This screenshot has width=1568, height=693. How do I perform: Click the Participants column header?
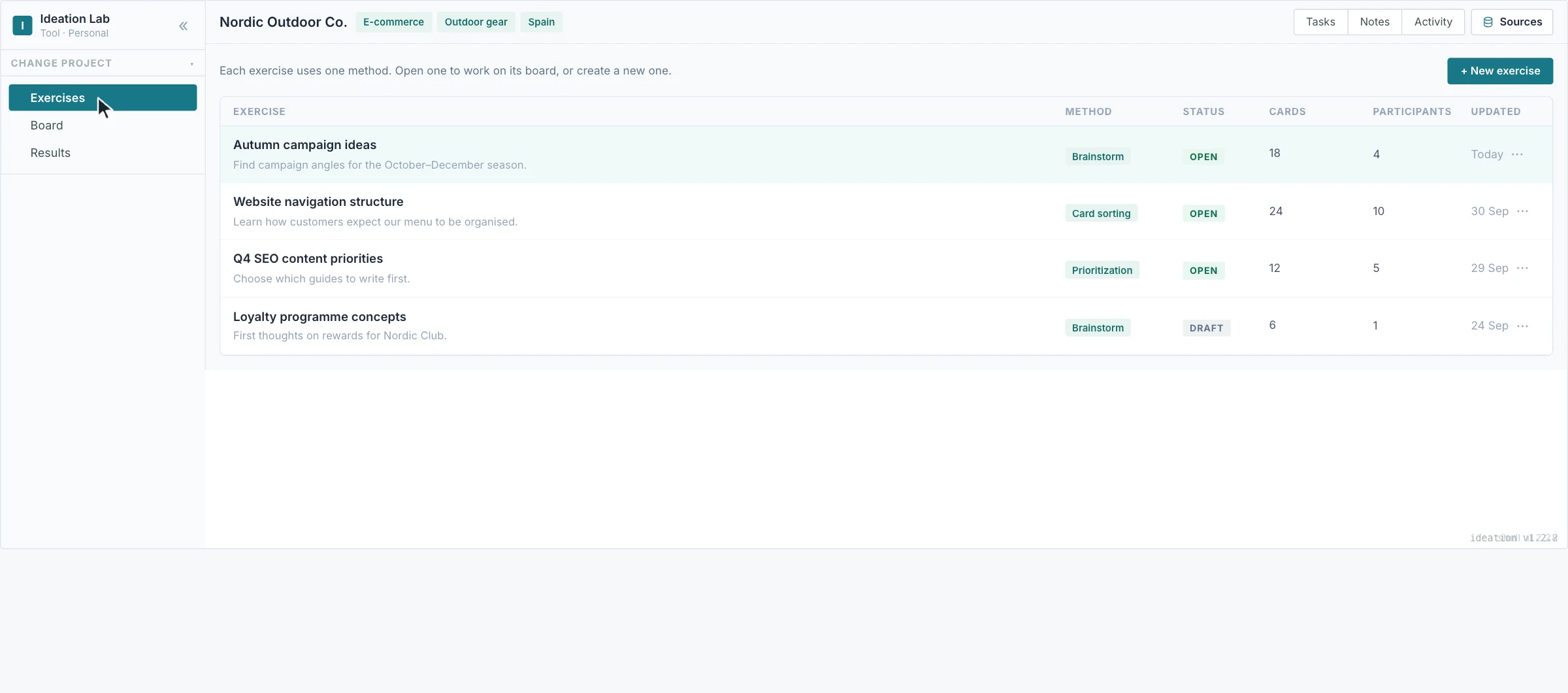pos(1412,111)
